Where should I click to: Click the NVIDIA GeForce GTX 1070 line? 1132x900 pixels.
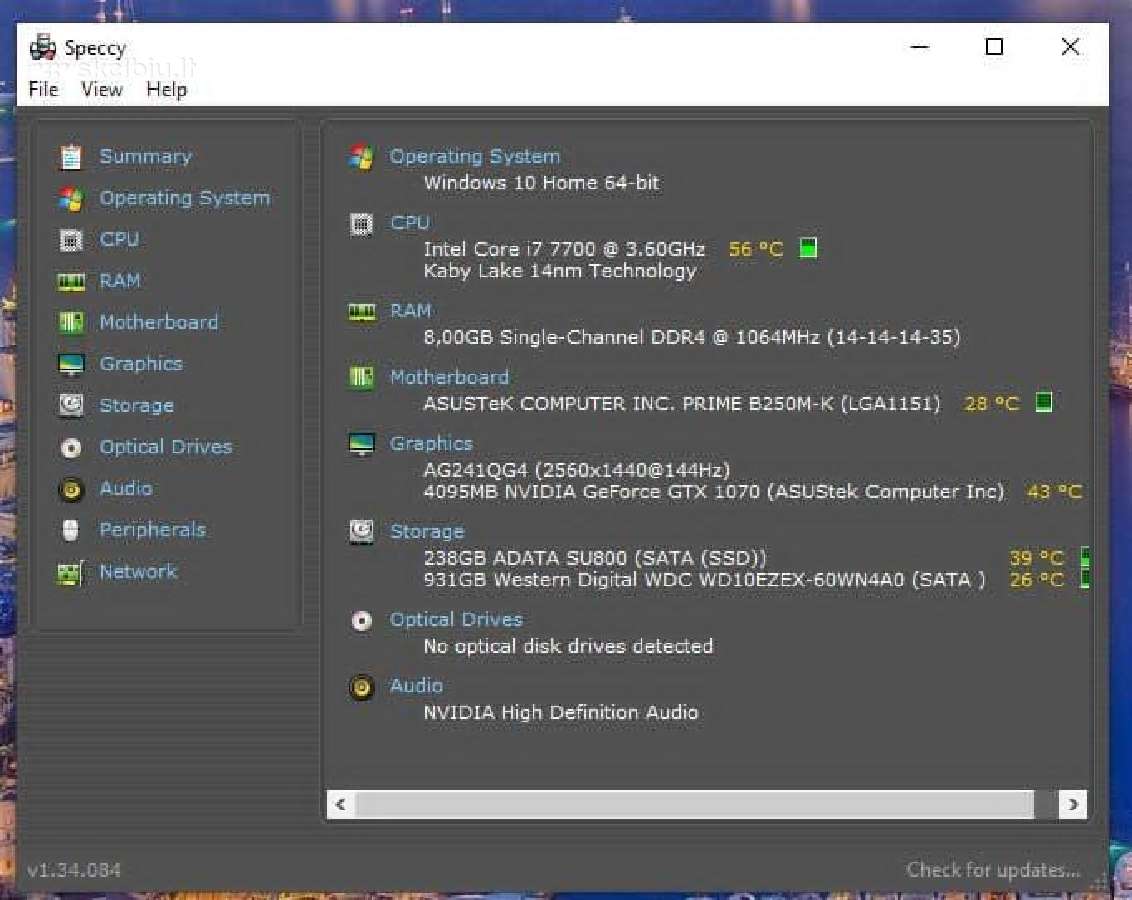coord(713,492)
